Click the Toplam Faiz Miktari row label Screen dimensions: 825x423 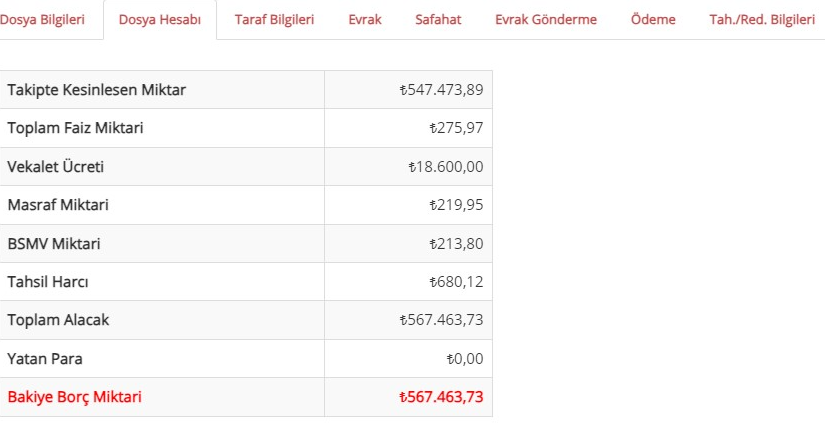coord(75,128)
